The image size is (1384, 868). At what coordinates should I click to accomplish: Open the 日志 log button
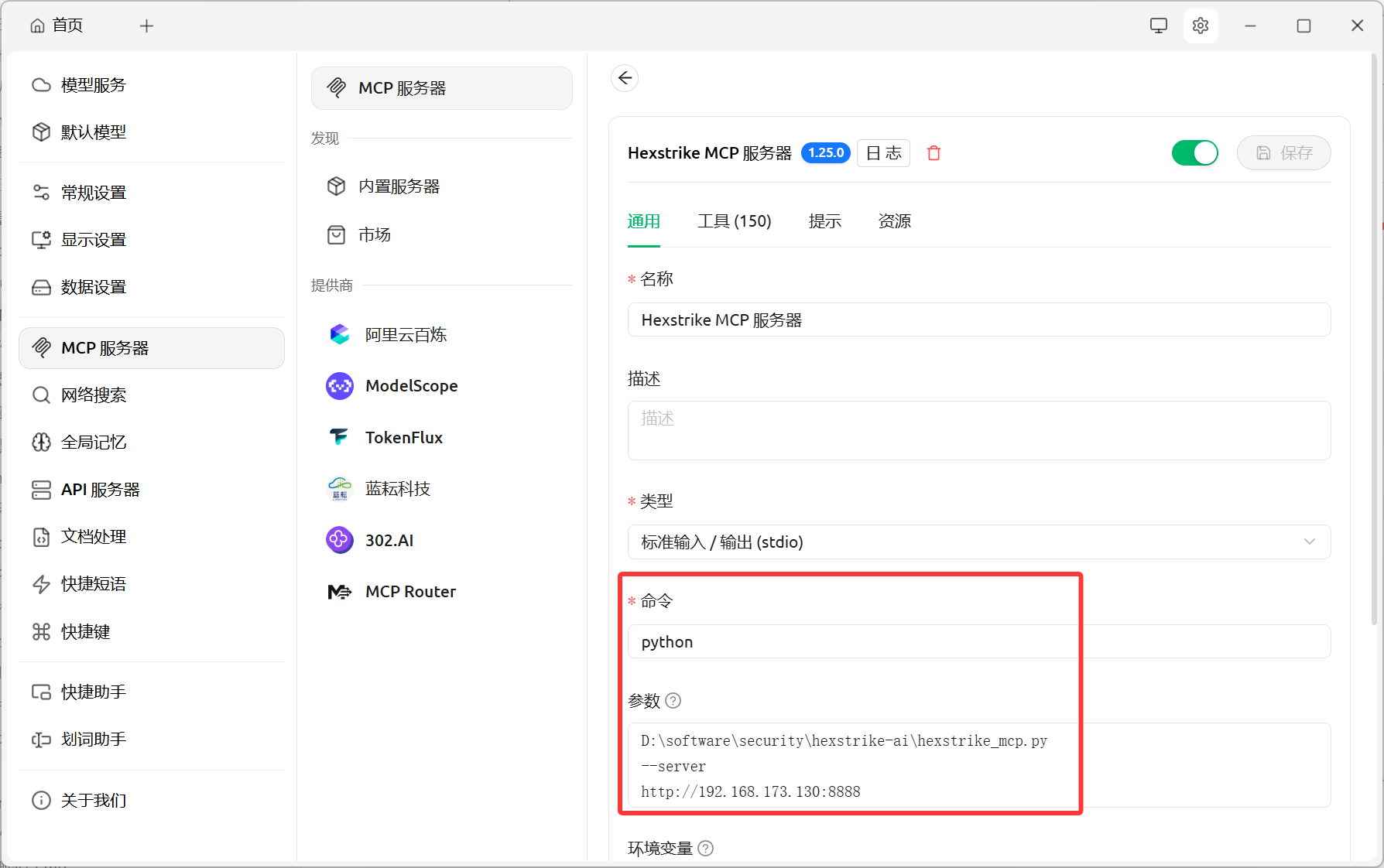point(883,153)
